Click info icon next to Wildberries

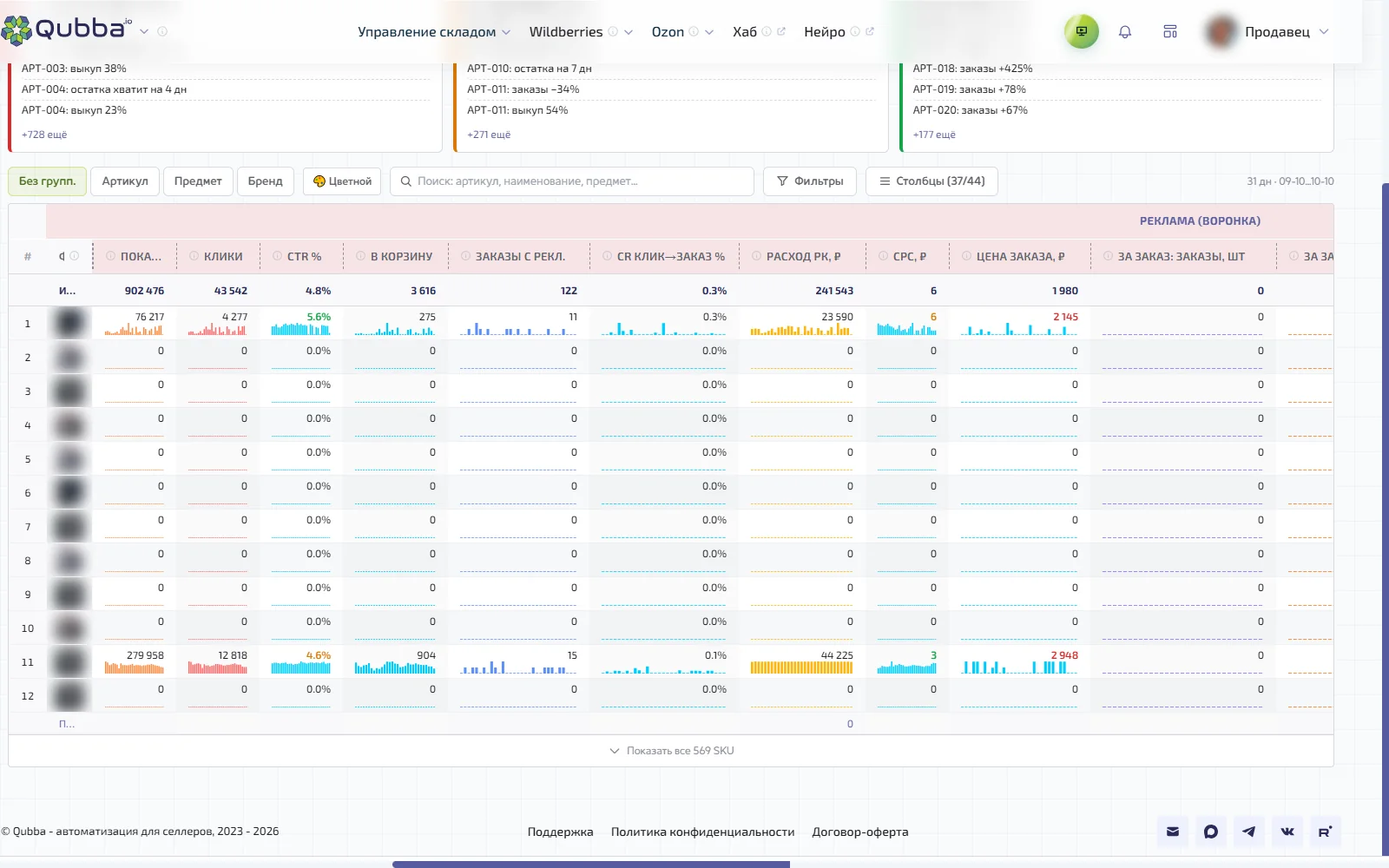tap(613, 31)
